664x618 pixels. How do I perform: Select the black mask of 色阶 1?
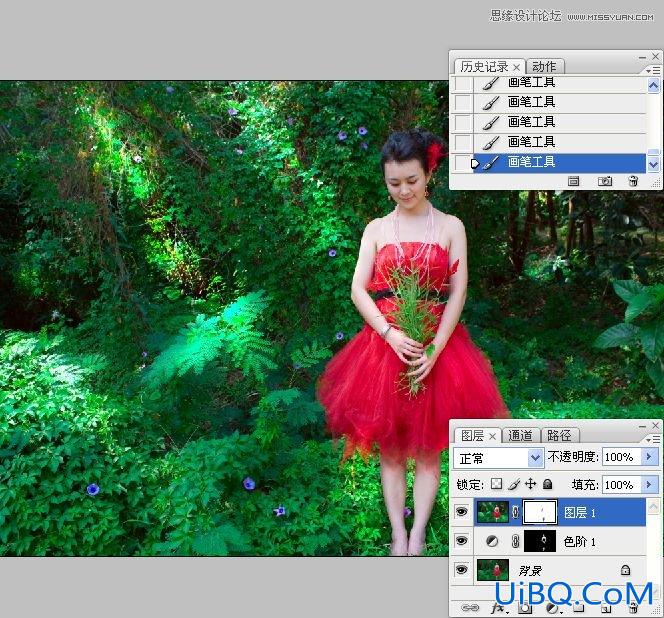coord(540,541)
